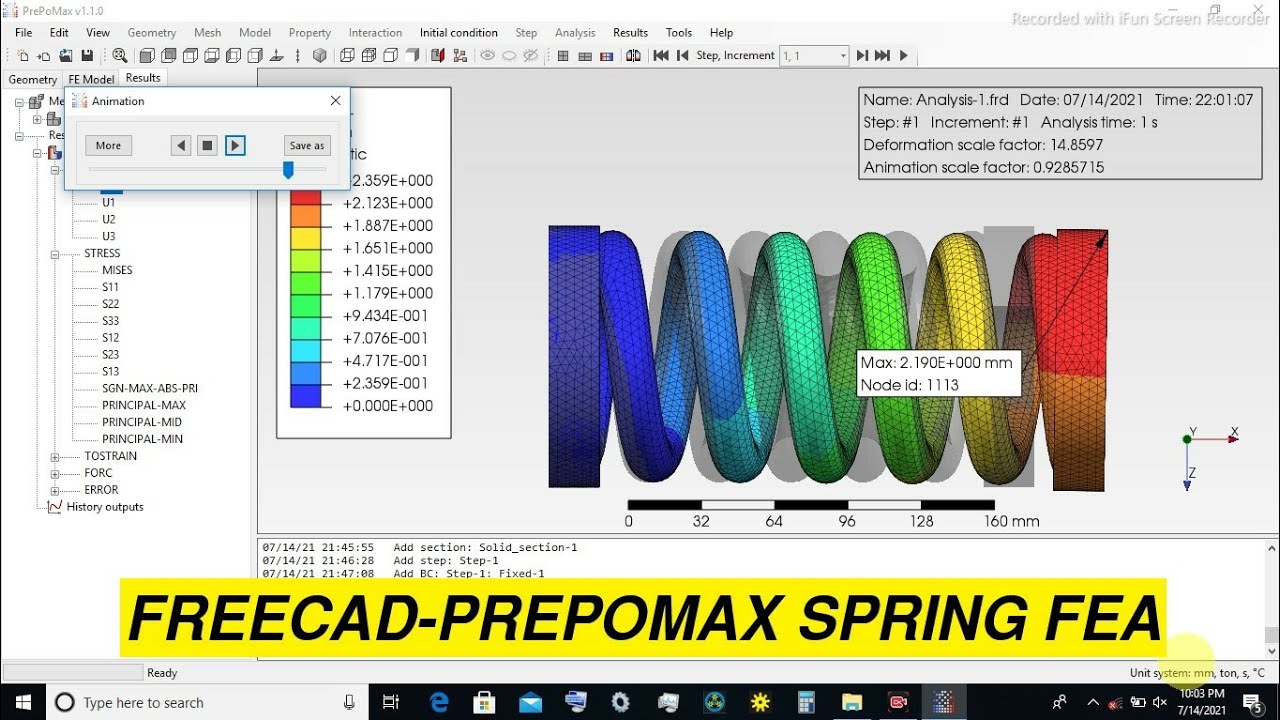Click the Invert visible parts eye icon
The image size is (1280, 720).
click(x=531, y=56)
